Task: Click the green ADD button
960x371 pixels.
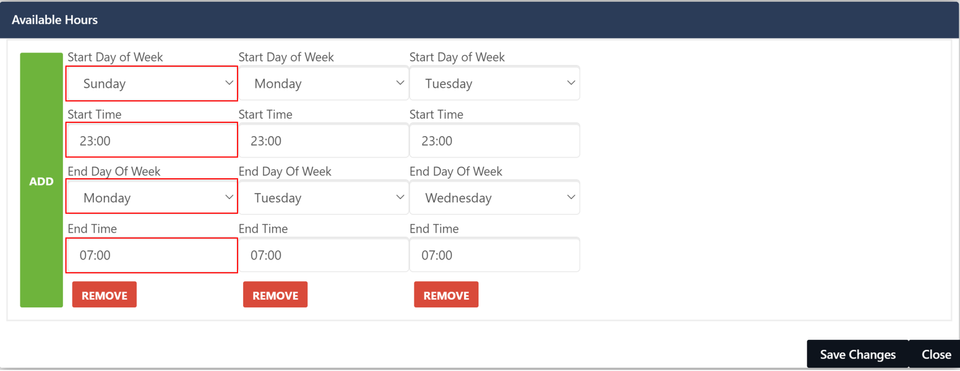Action: point(42,180)
